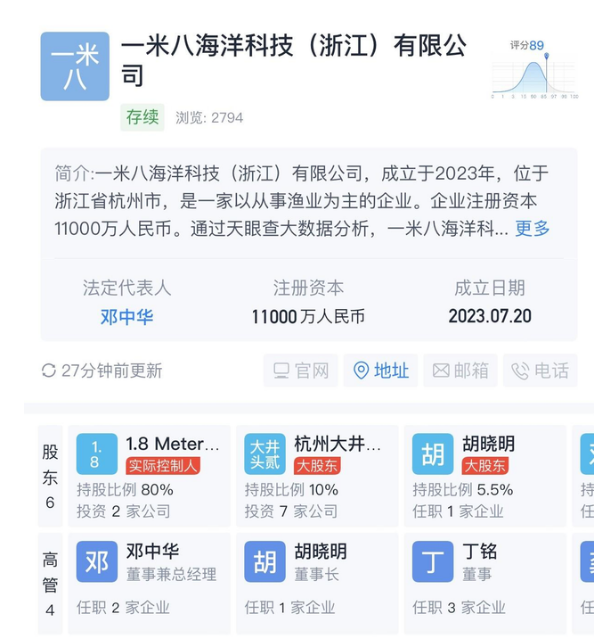Expand the intro with 更多 link
The image size is (606, 643).
click(x=532, y=228)
